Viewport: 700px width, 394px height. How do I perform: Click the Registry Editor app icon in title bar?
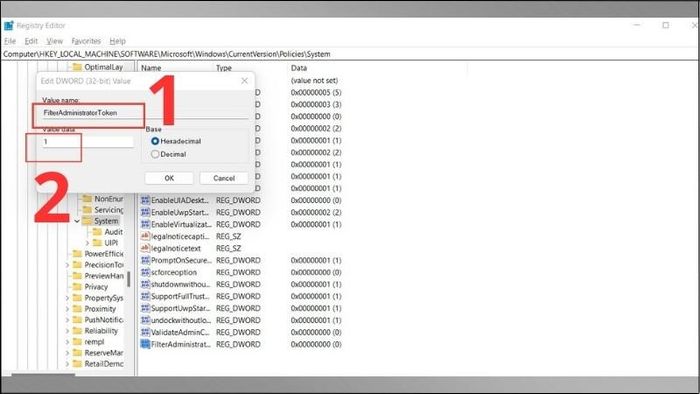click(8, 26)
